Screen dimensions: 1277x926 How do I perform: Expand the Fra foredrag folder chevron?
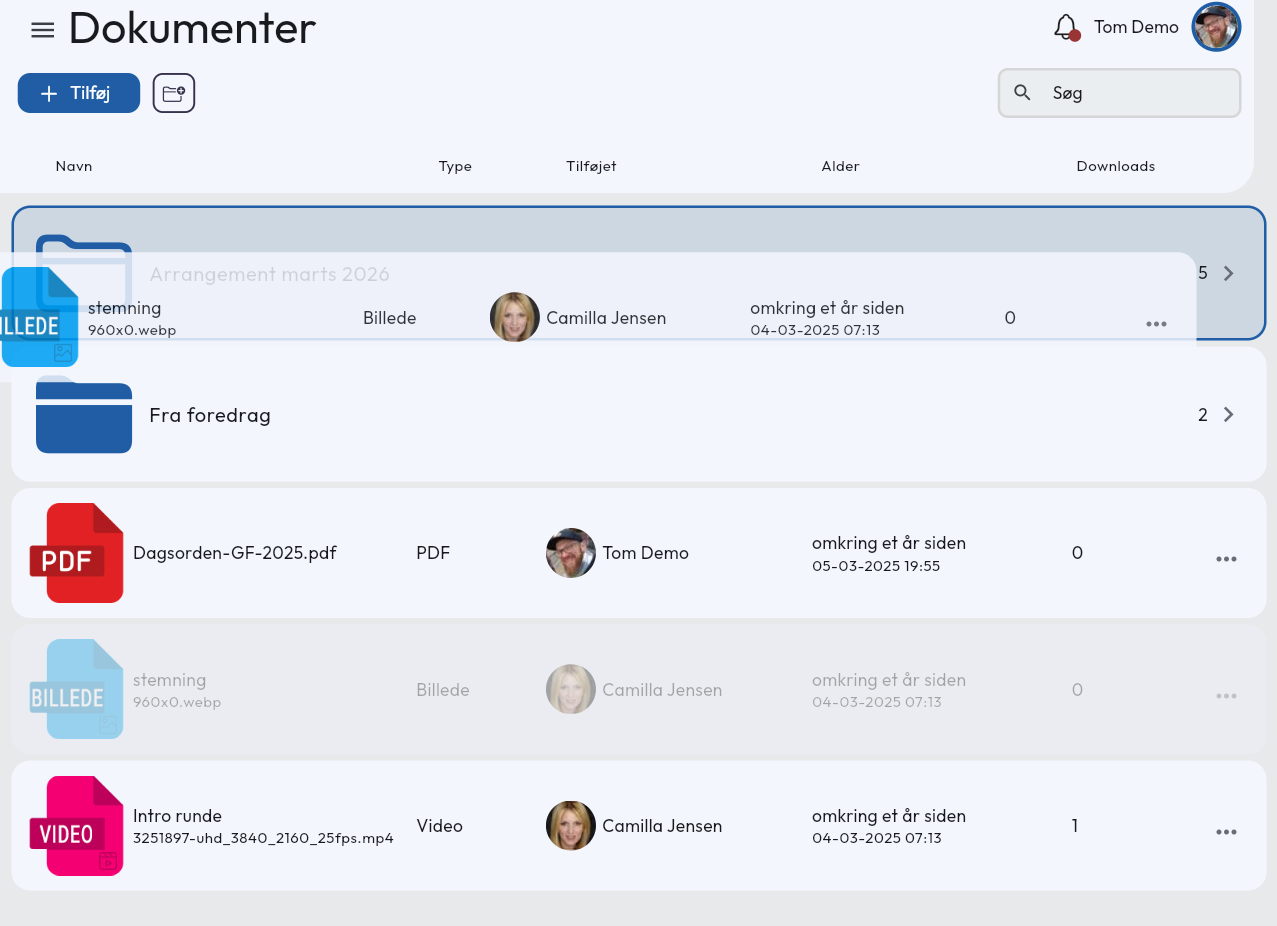tap(1229, 415)
